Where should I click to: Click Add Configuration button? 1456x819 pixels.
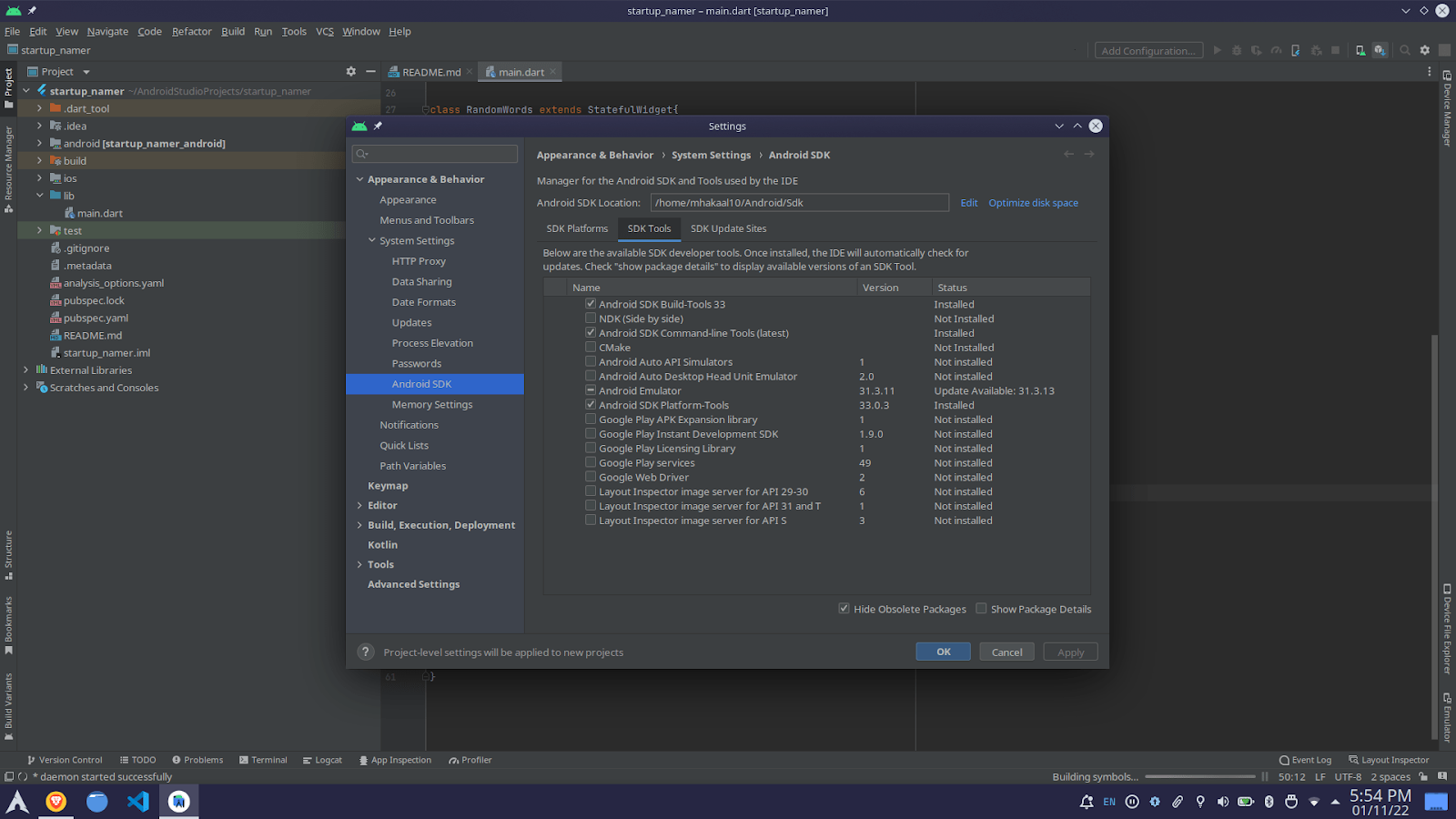click(x=1148, y=51)
